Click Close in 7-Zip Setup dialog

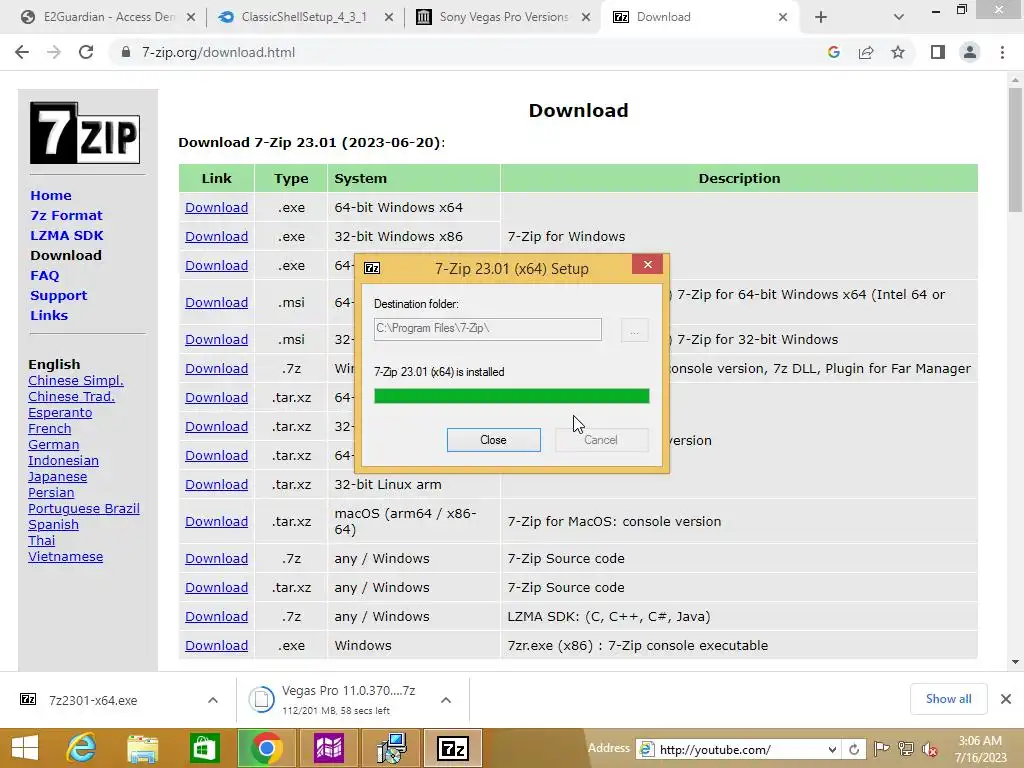click(x=493, y=440)
